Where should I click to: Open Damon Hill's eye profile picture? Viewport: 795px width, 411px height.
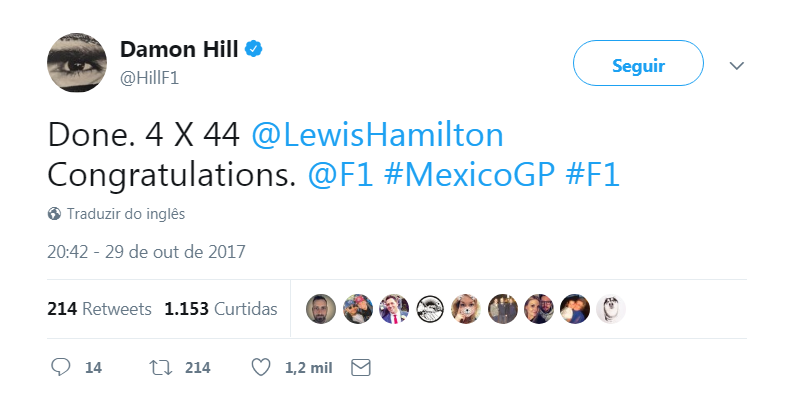pos(77,62)
